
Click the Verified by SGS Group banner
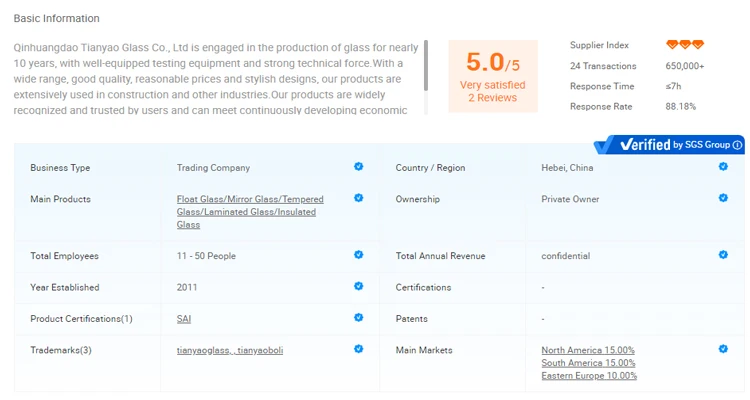pos(667,145)
